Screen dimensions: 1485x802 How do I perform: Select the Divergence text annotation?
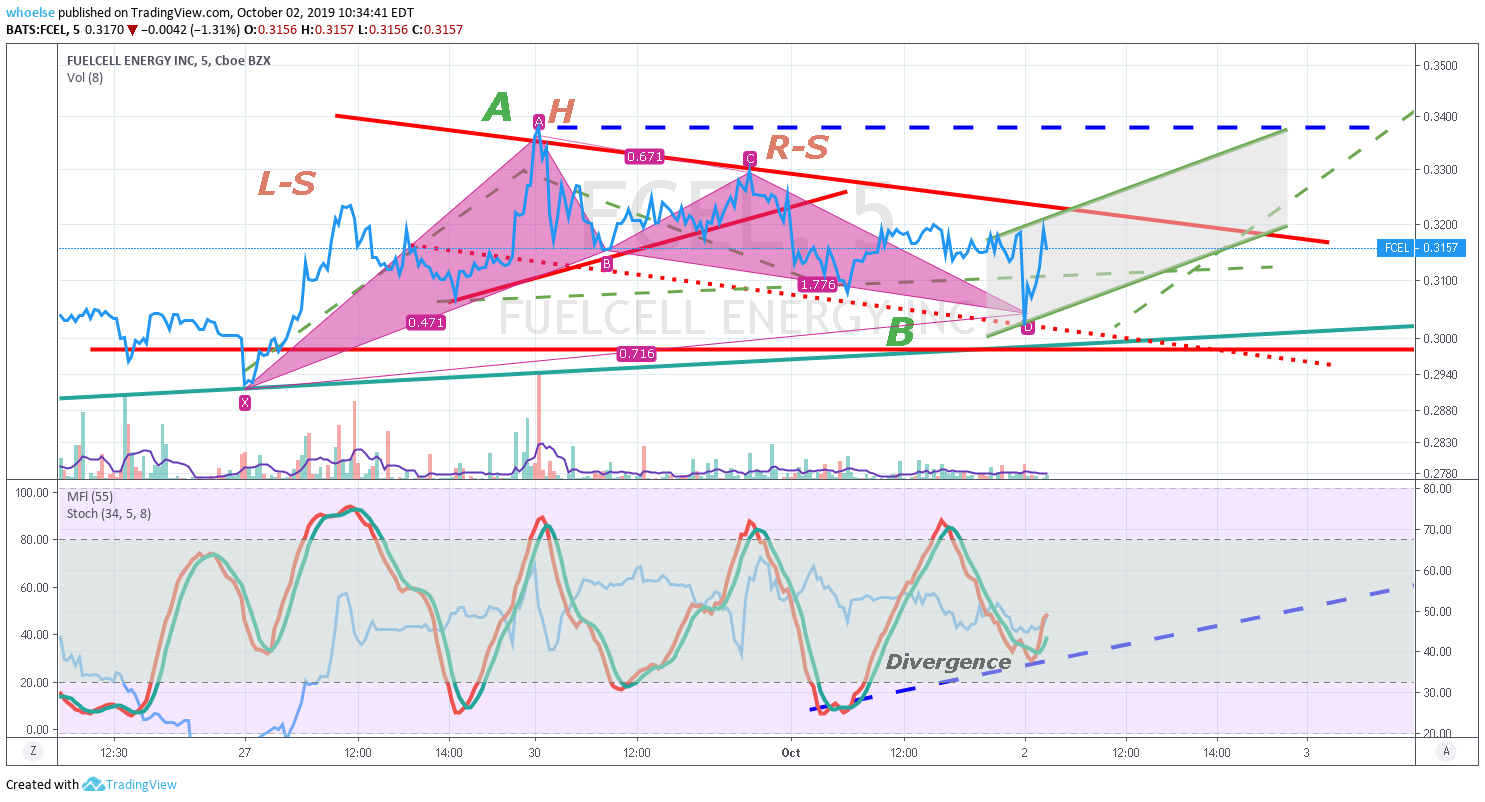948,662
